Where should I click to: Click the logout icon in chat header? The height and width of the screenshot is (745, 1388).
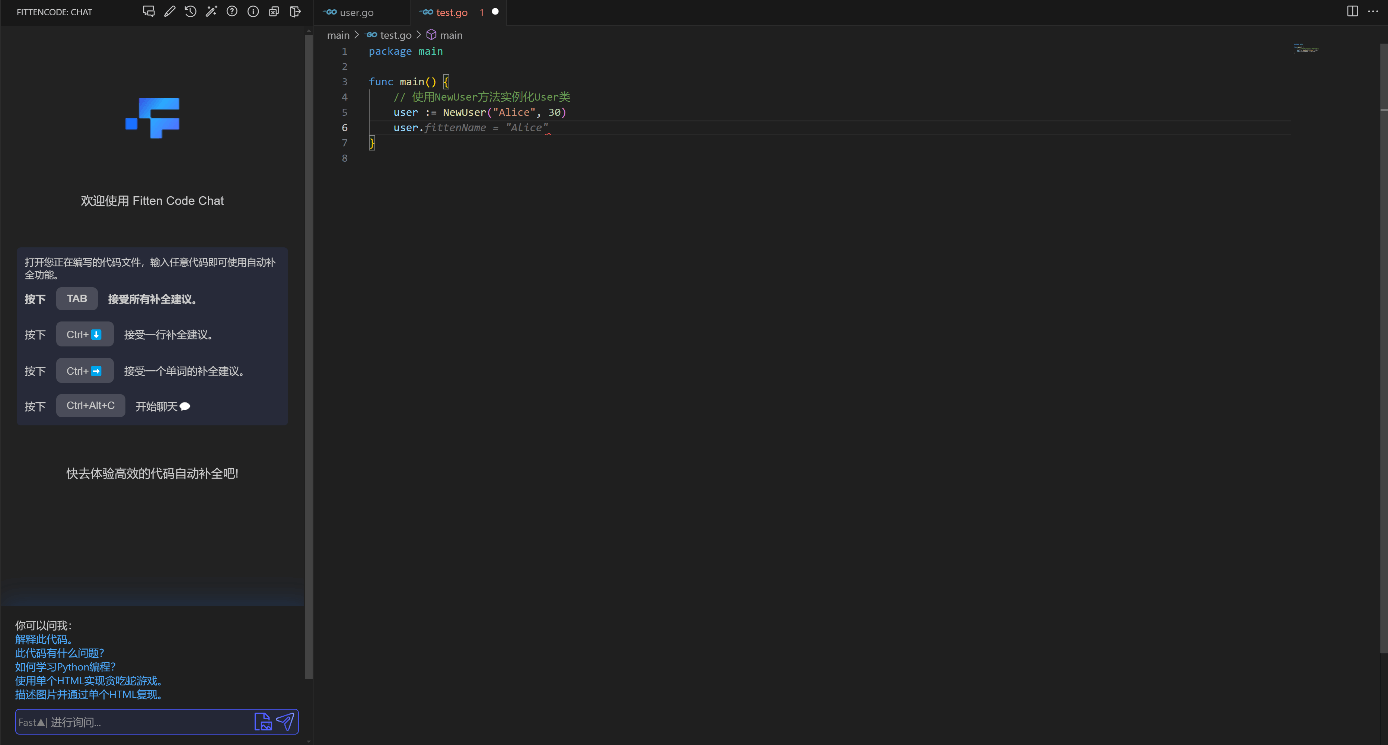pyautogui.click(x=295, y=12)
